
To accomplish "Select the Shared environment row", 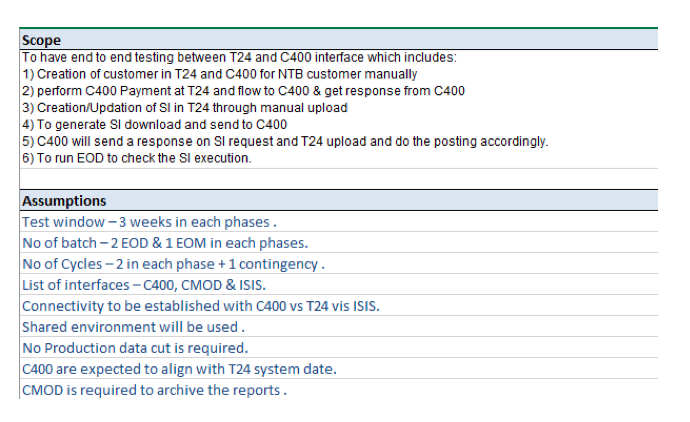I will tap(339, 327).
